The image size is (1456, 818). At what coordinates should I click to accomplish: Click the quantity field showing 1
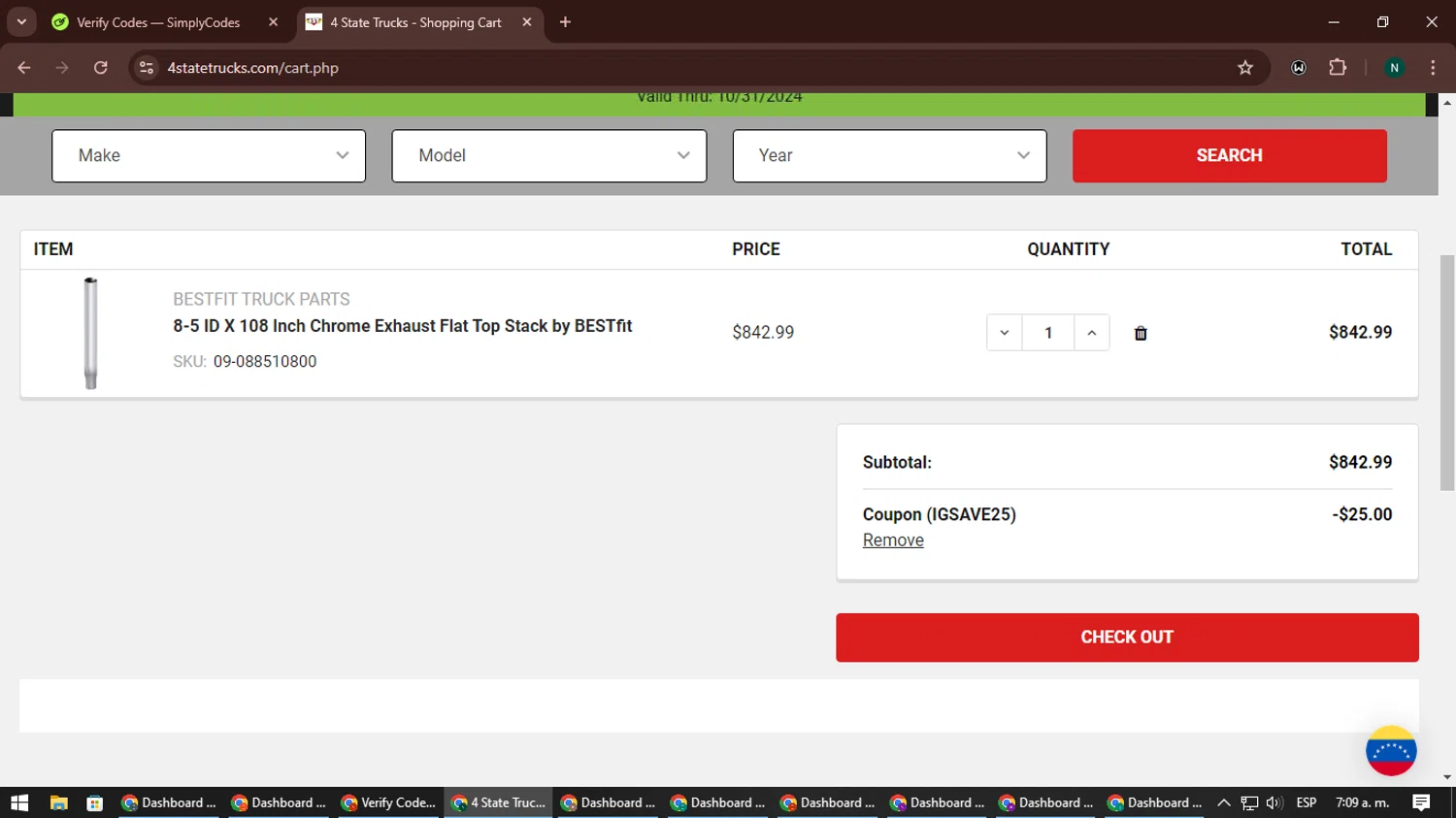coord(1048,333)
